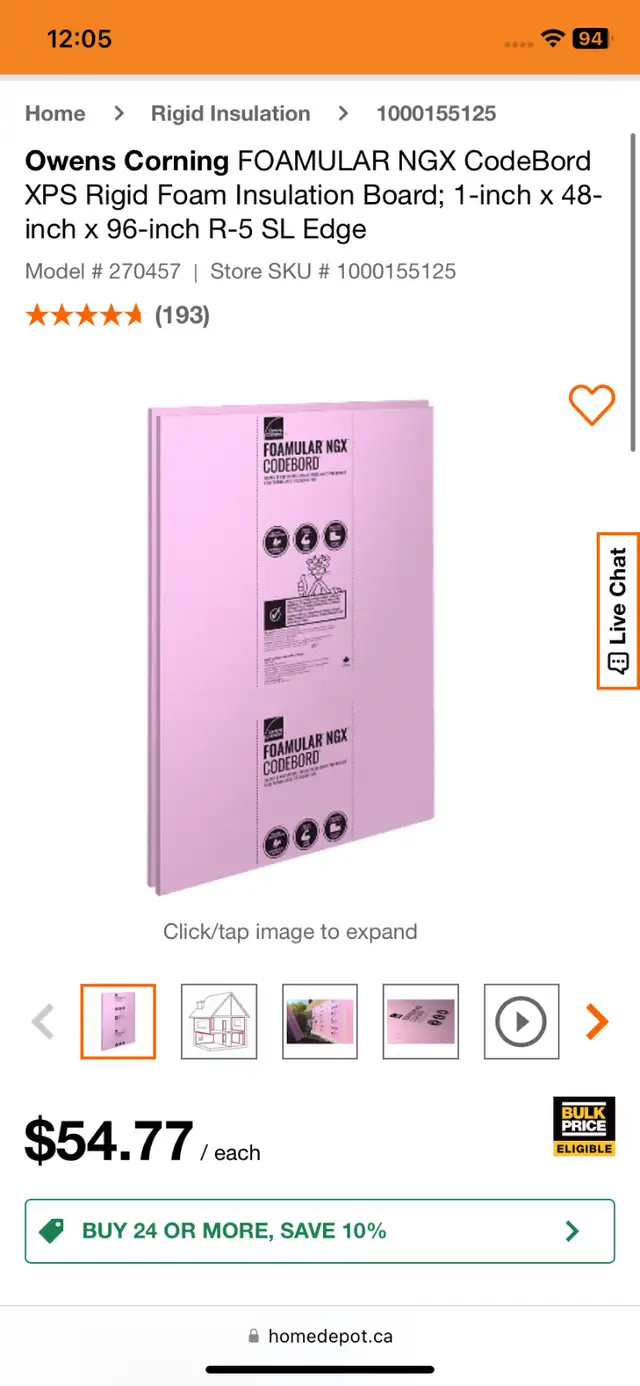Open Rigid Insulation breadcrumb
This screenshot has width=640, height=1386.
(230, 113)
